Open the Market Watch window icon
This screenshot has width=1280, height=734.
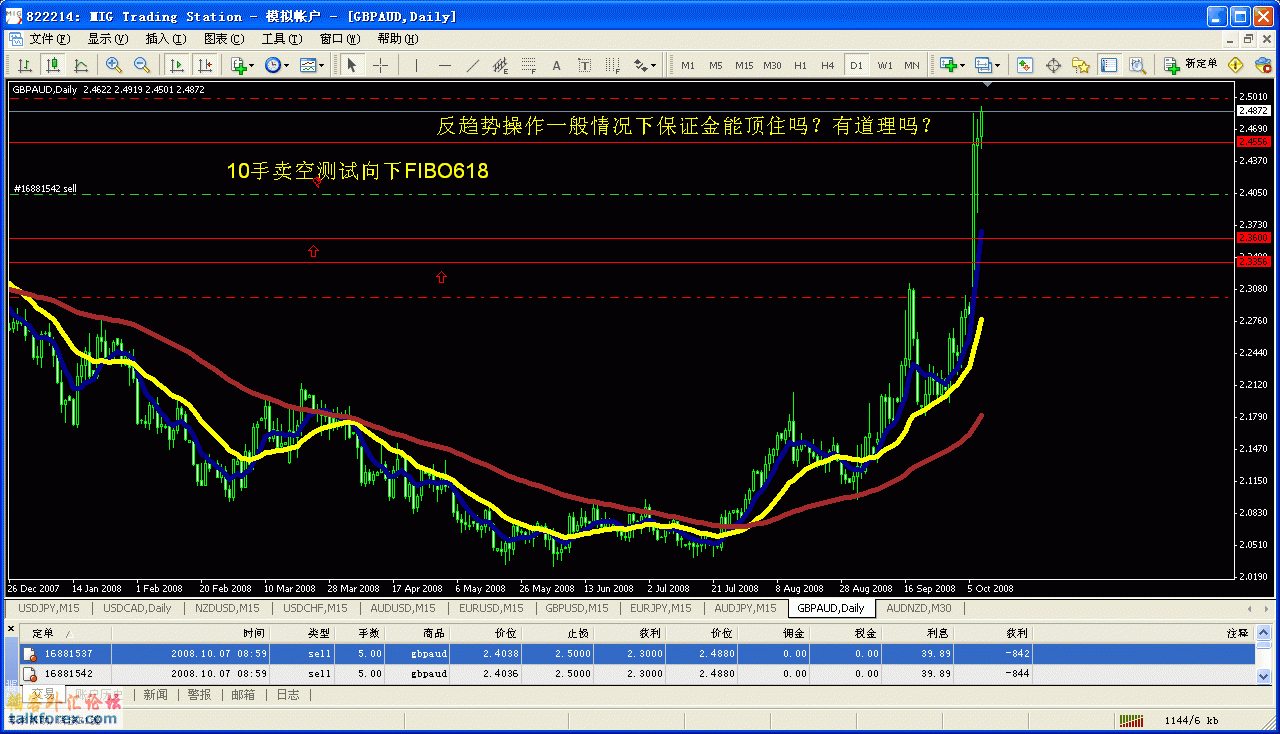click(x=1025, y=65)
